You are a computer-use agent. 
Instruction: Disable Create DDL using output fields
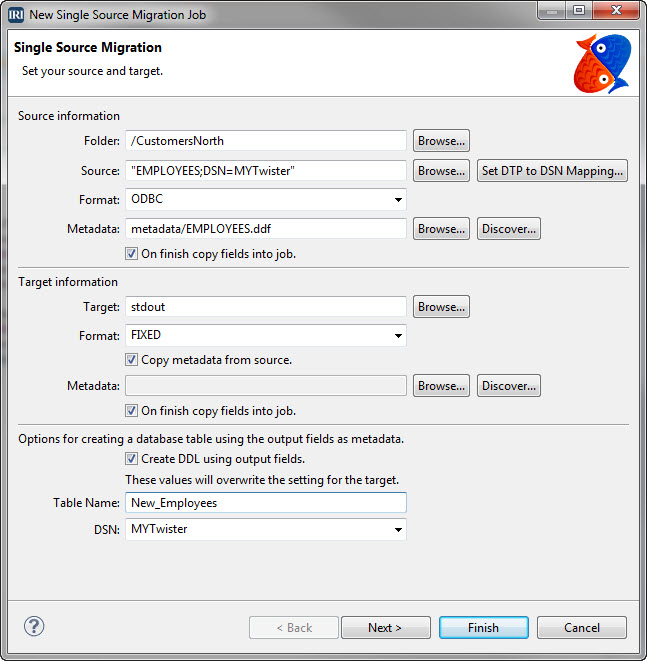(x=131, y=459)
